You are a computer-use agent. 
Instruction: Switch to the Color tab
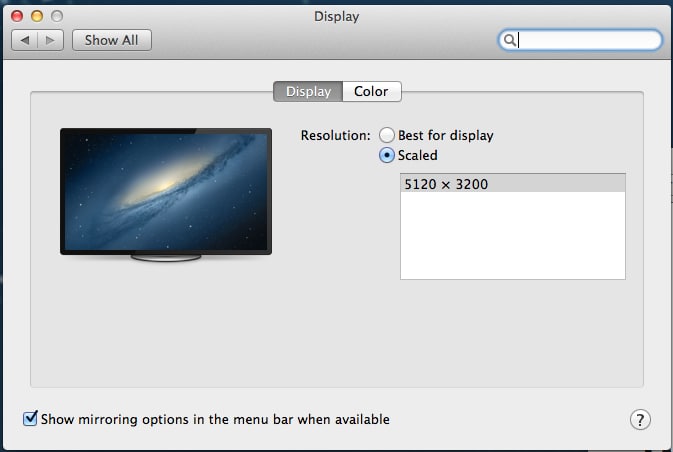372,91
